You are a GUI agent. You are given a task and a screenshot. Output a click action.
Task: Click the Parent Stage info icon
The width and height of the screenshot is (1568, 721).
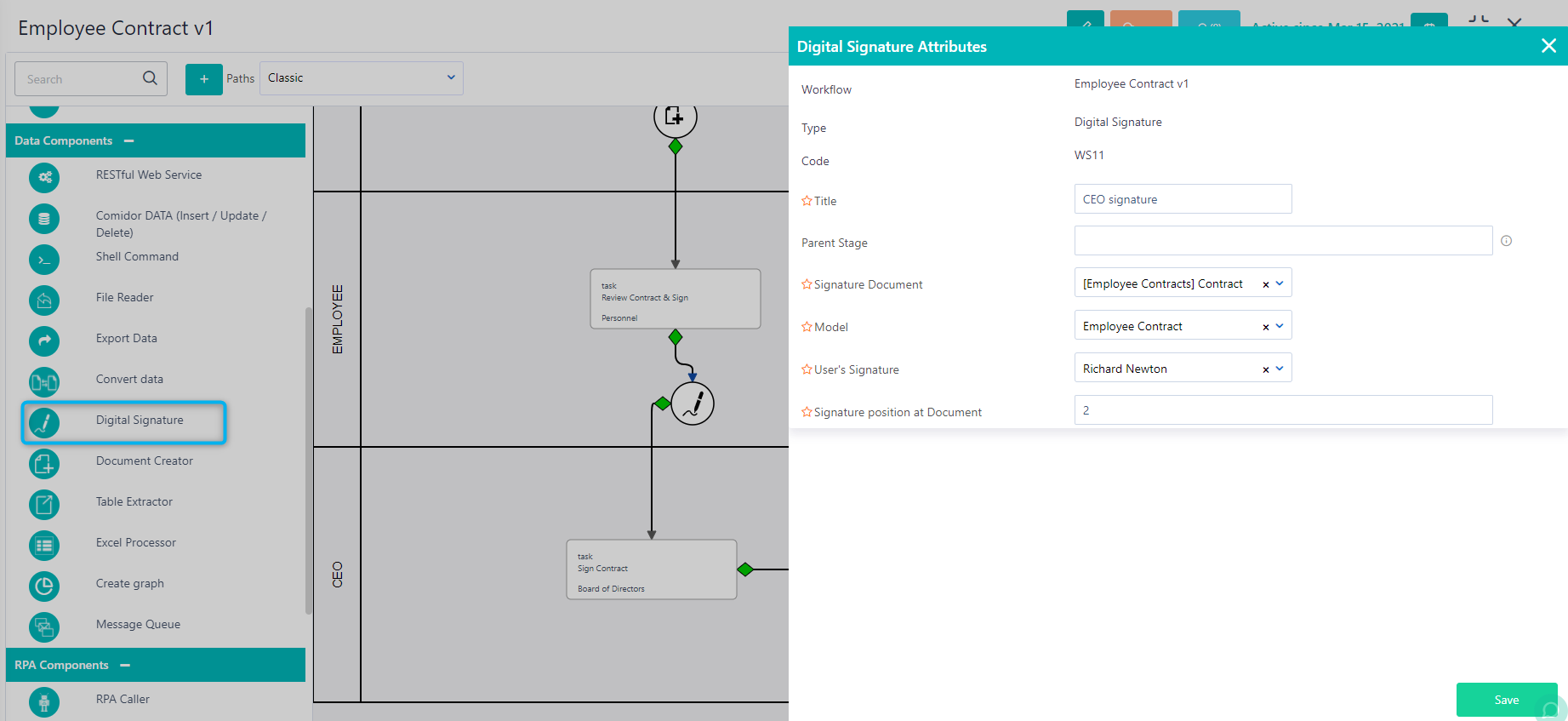click(1506, 241)
